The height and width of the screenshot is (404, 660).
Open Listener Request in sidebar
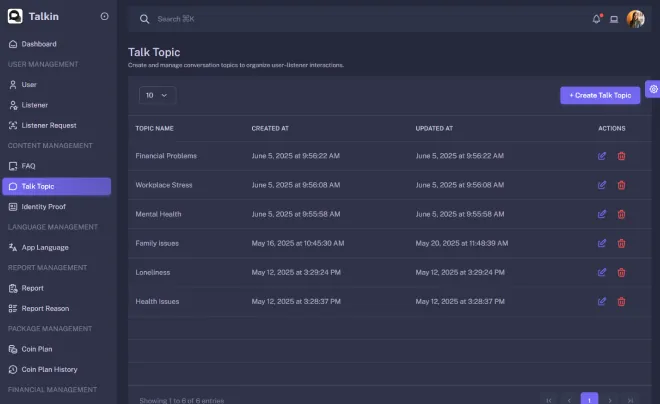click(x=56, y=125)
